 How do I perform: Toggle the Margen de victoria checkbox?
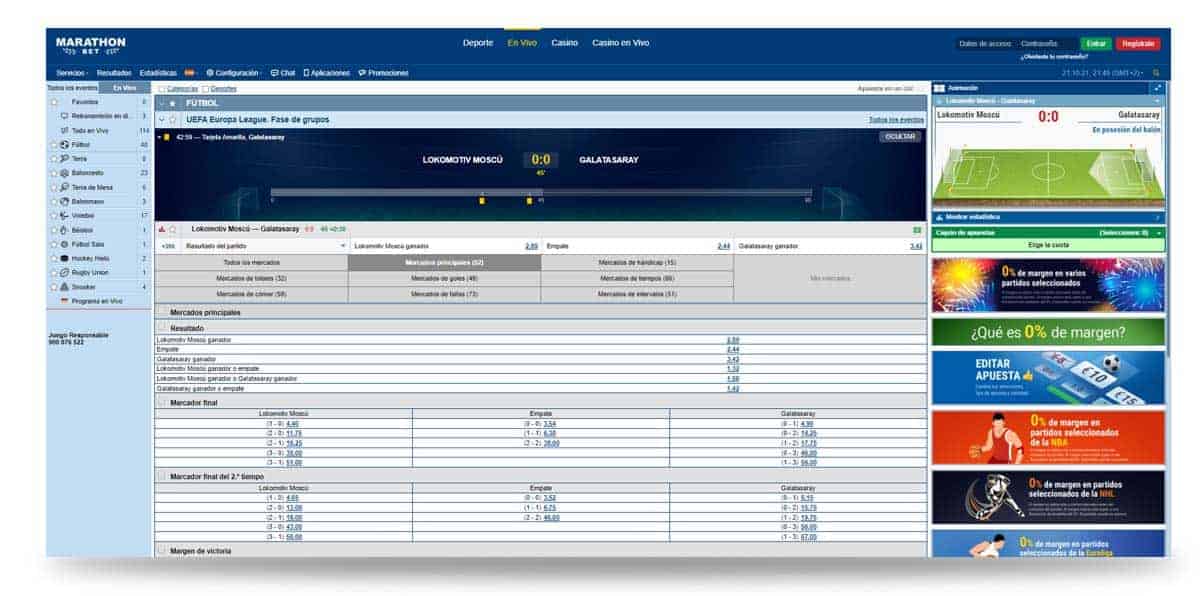(161, 550)
